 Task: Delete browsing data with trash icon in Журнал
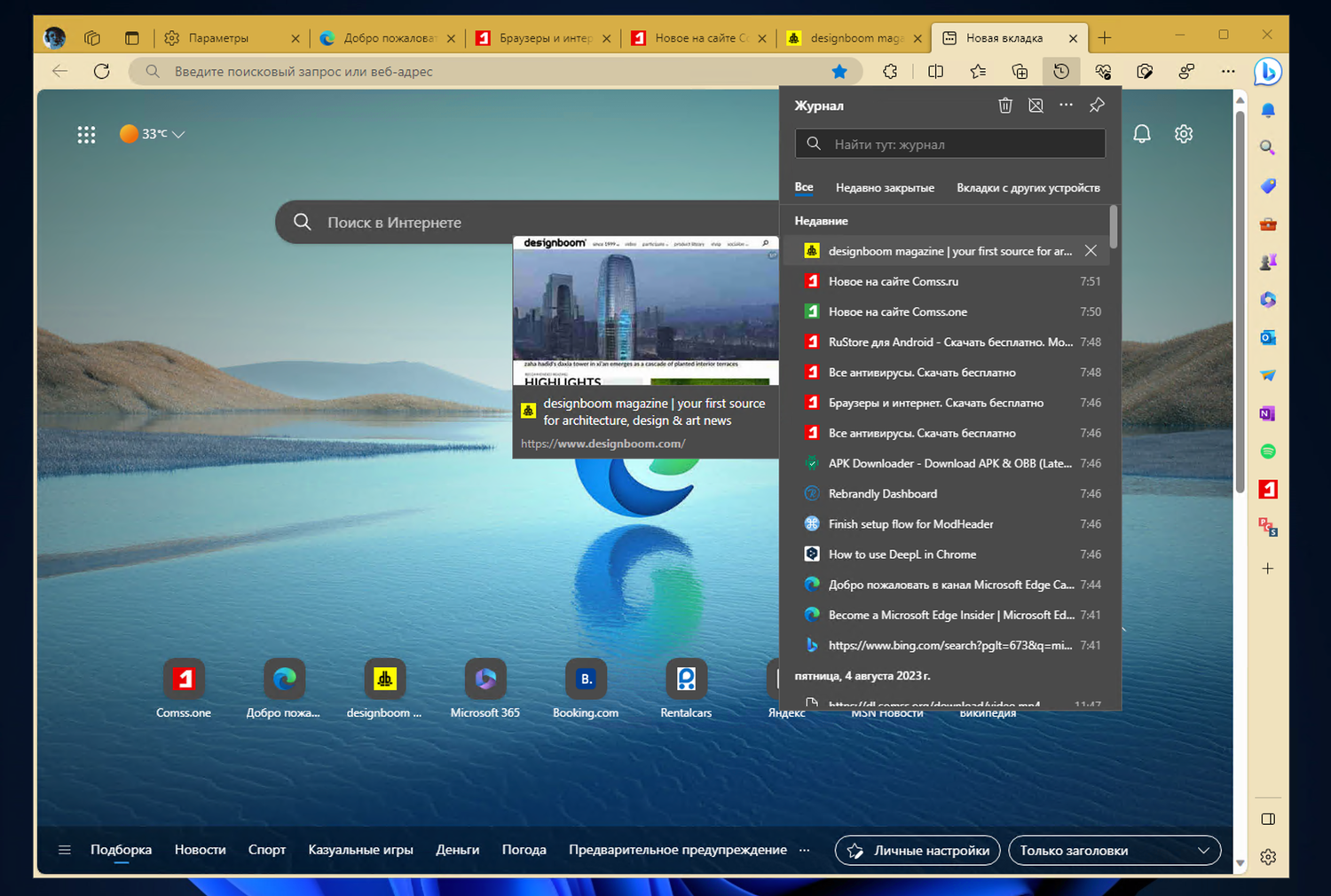(1005, 106)
